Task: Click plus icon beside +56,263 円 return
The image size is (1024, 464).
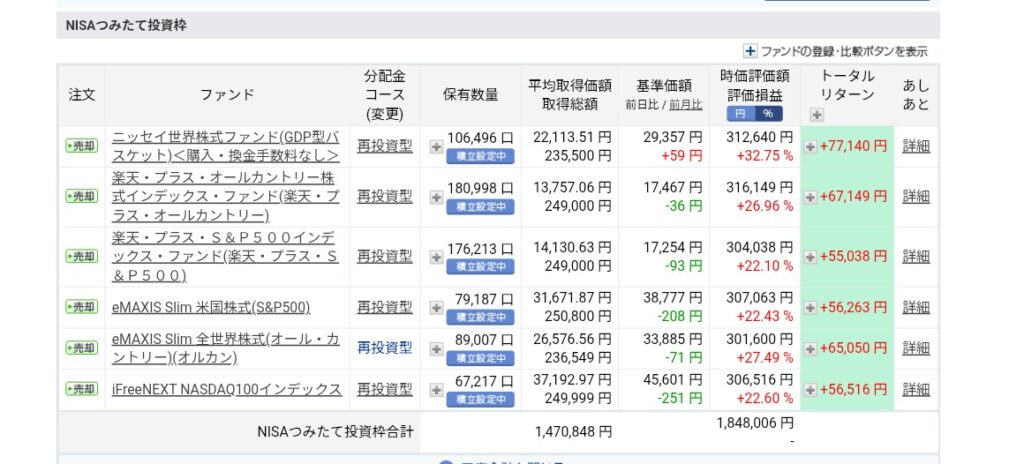Action: click(810, 308)
